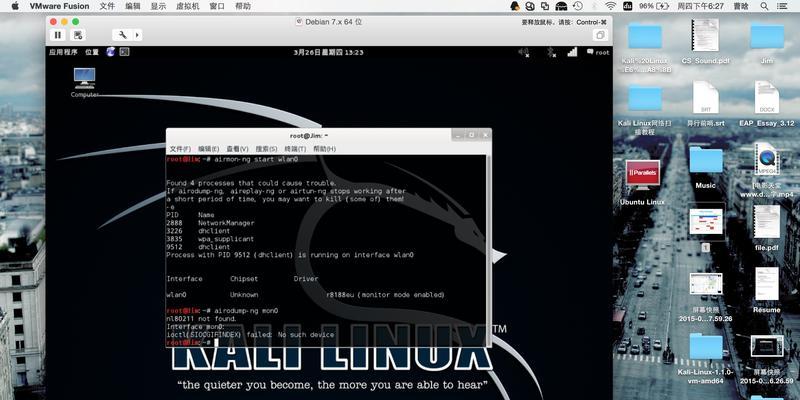Open the terminal 帮助(H) menu
Image resolution: width=800 pixels, height=400 pixels.
324,149
